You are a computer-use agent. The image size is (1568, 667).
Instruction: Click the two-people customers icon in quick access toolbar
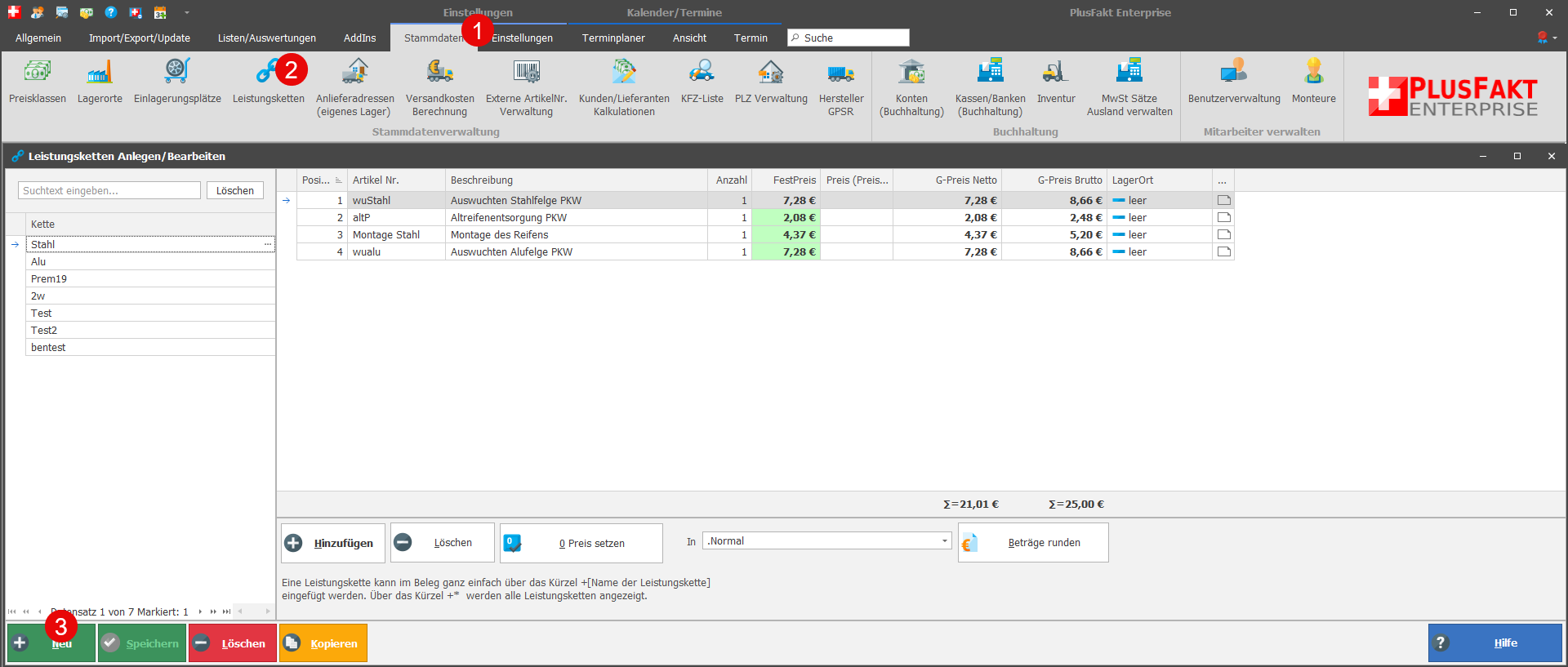pyautogui.click(x=38, y=12)
